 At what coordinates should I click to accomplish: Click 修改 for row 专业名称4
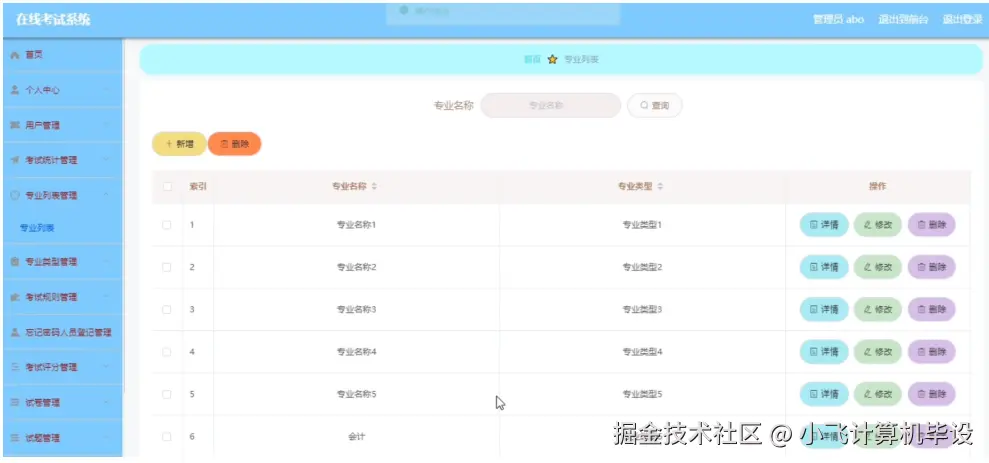point(877,351)
